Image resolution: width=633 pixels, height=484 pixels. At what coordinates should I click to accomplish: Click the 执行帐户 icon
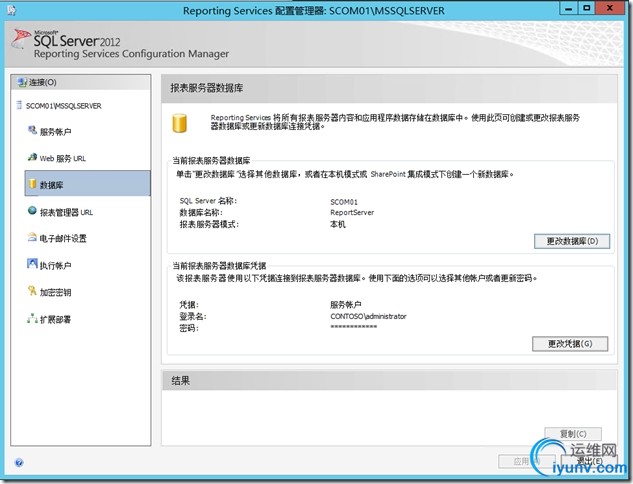tap(32, 264)
